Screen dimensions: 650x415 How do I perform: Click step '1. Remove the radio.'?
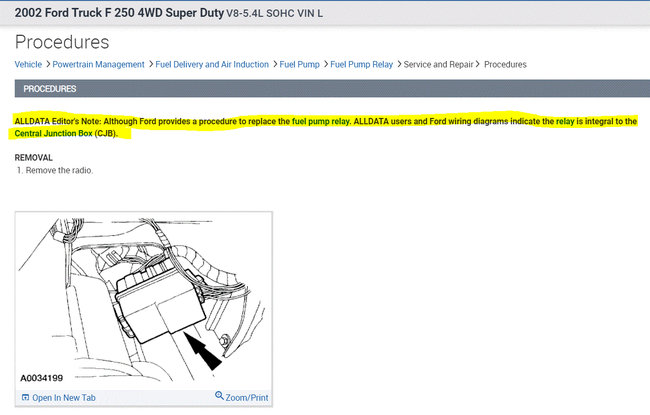point(55,170)
